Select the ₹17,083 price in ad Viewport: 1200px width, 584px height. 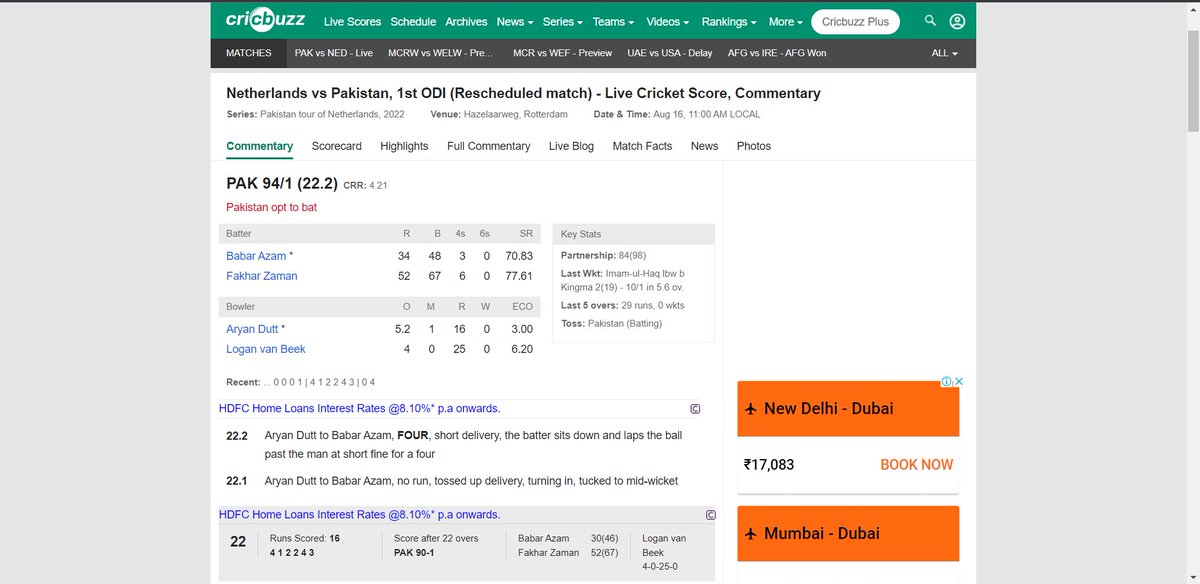point(769,465)
